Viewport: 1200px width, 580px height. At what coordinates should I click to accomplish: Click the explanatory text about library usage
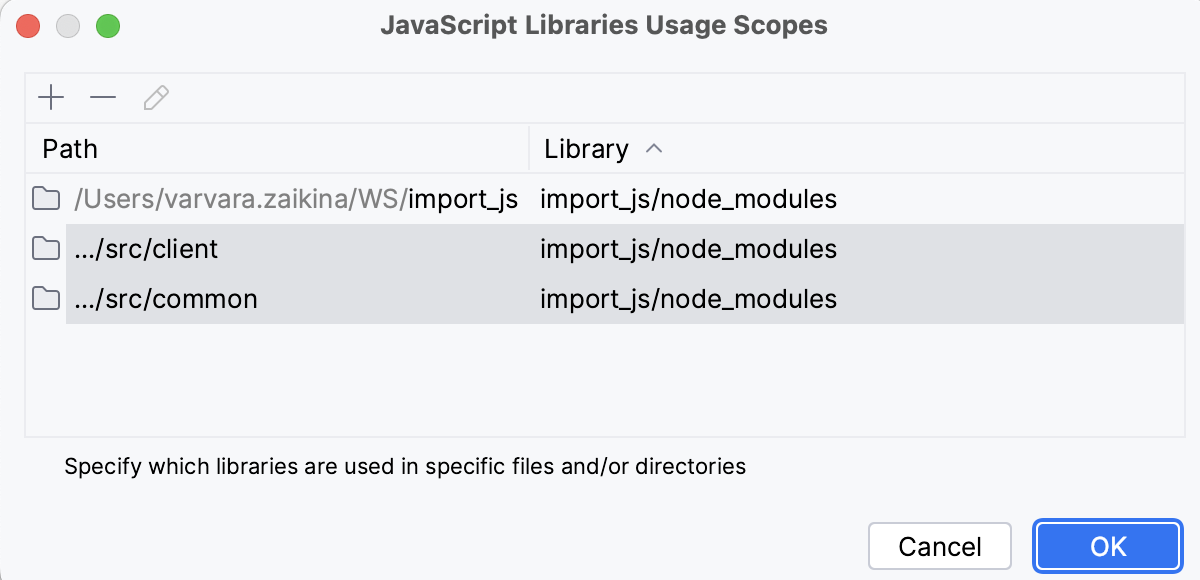pos(404,466)
